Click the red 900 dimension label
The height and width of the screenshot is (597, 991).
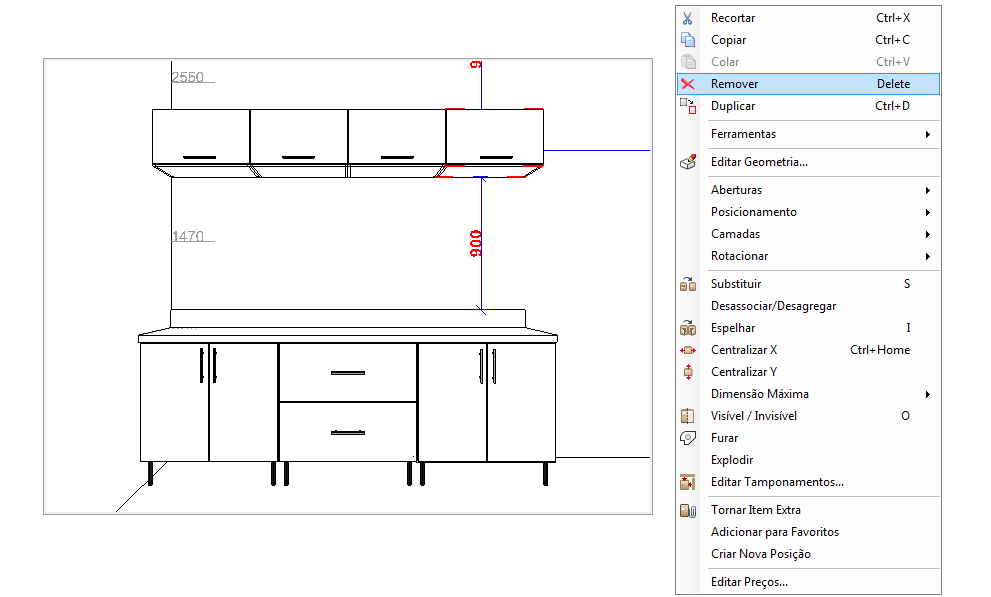pyautogui.click(x=476, y=243)
